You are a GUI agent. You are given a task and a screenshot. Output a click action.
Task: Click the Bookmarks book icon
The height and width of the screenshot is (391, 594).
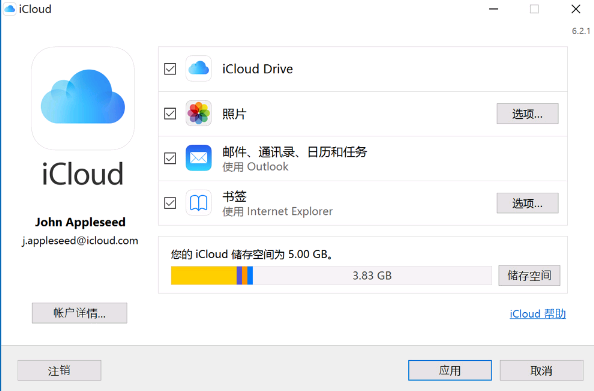point(199,203)
